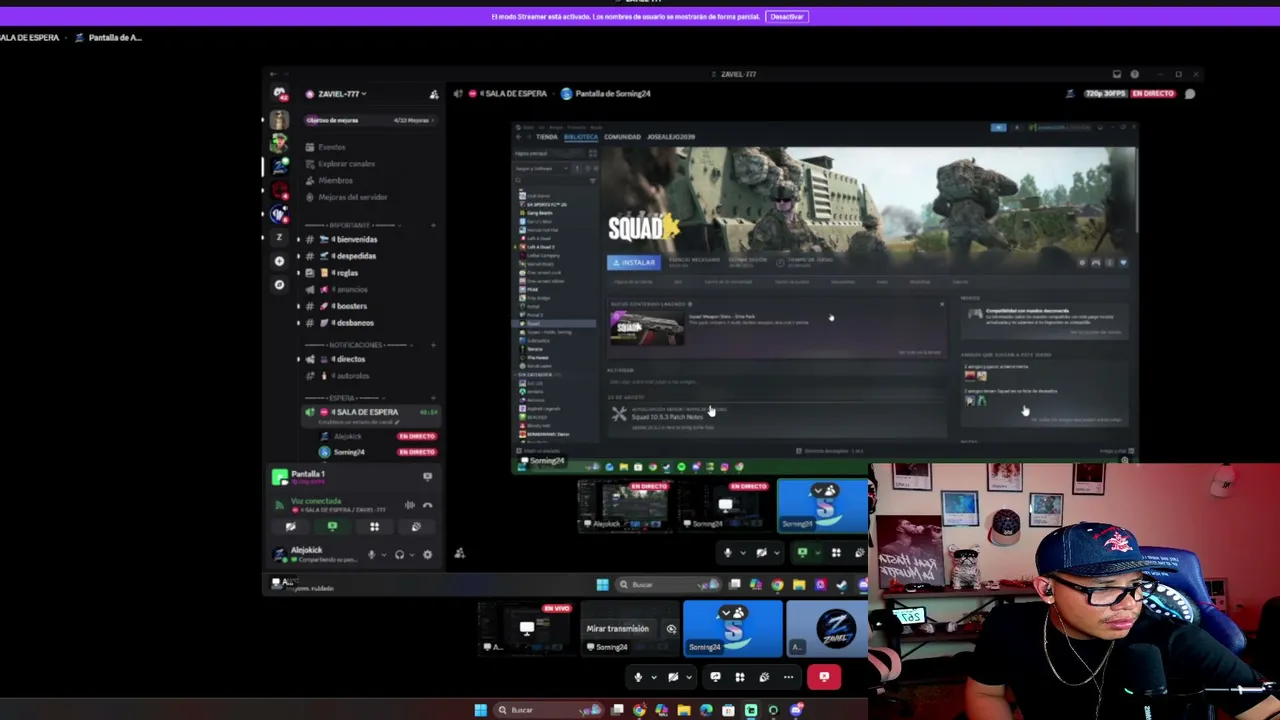The height and width of the screenshot is (720, 1280).
Task: Open the Squad game settings gear in Steam
Action: pyautogui.click(x=1082, y=263)
